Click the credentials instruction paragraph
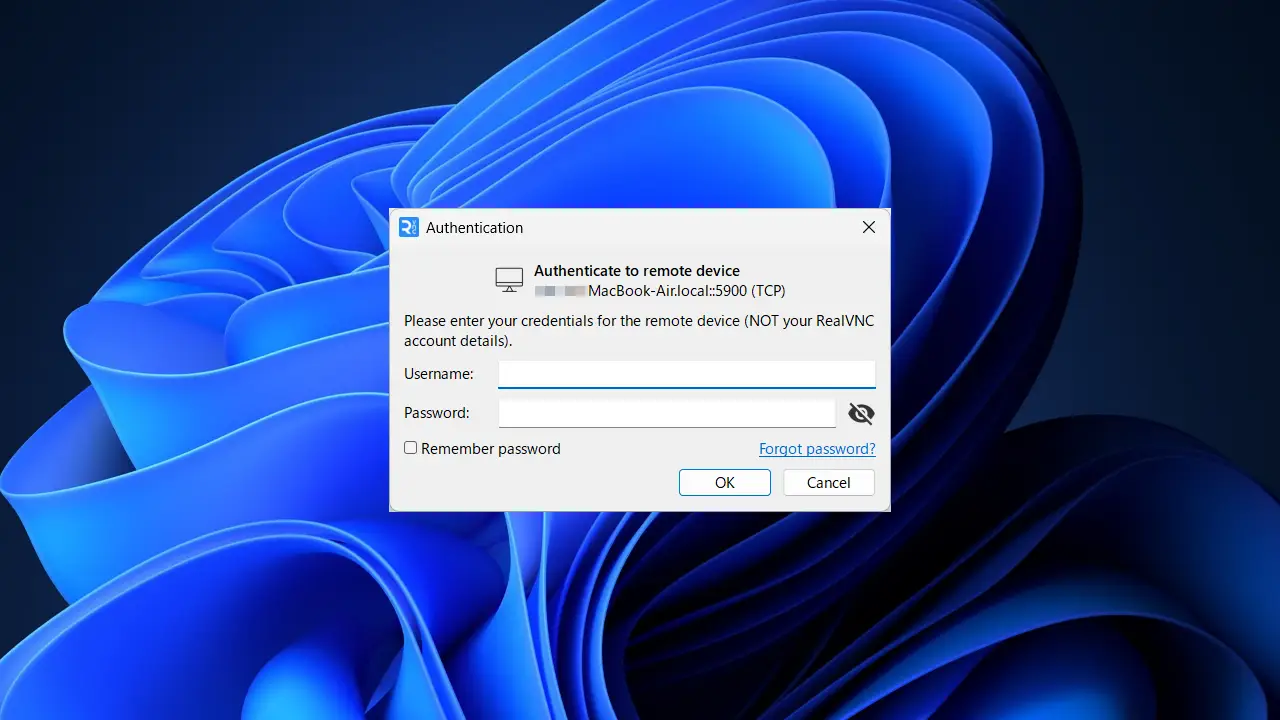Image resolution: width=1280 pixels, height=720 pixels. 638,331
